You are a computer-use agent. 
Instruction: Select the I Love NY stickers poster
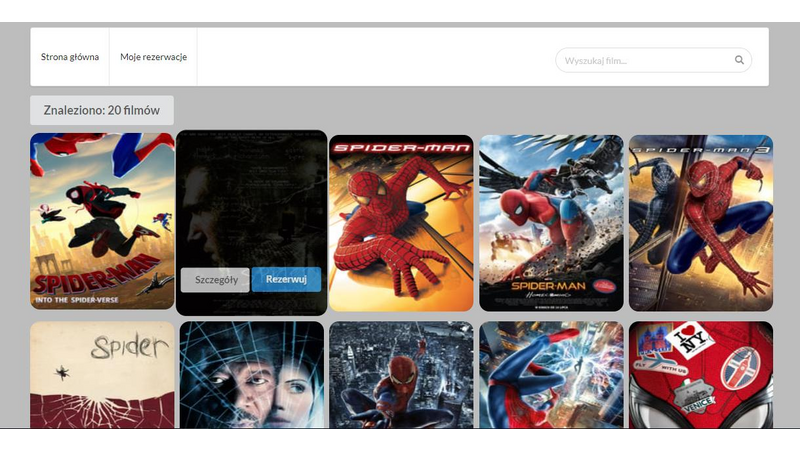click(x=701, y=374)
